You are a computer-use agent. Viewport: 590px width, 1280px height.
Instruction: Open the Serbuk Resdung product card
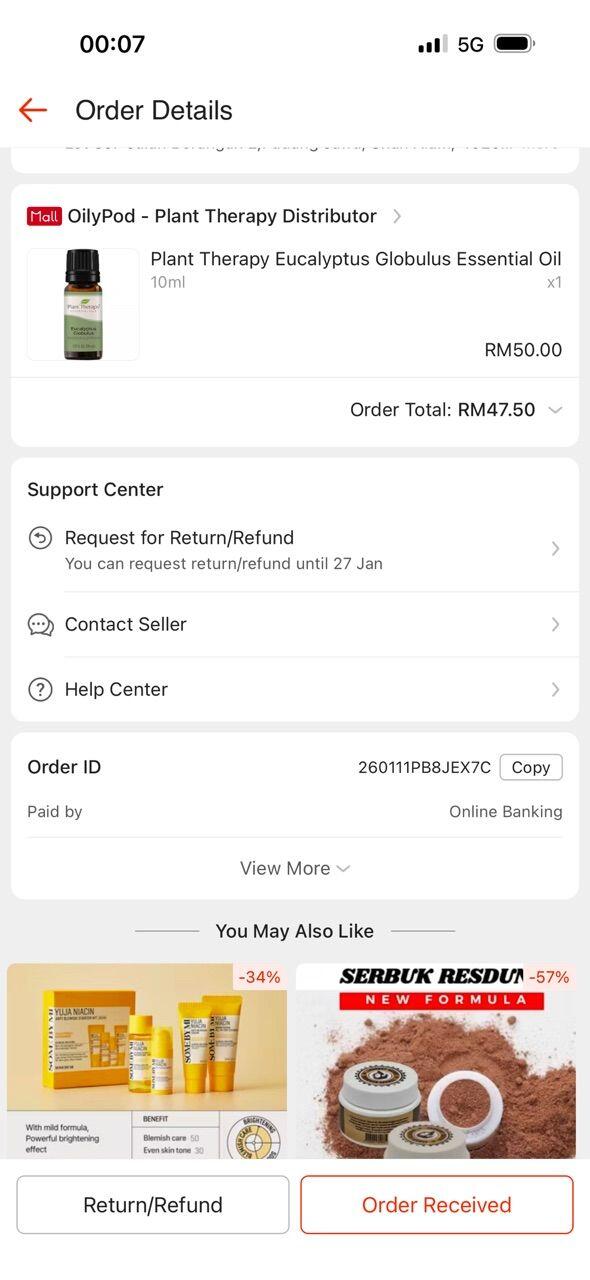coord(436,1061)
